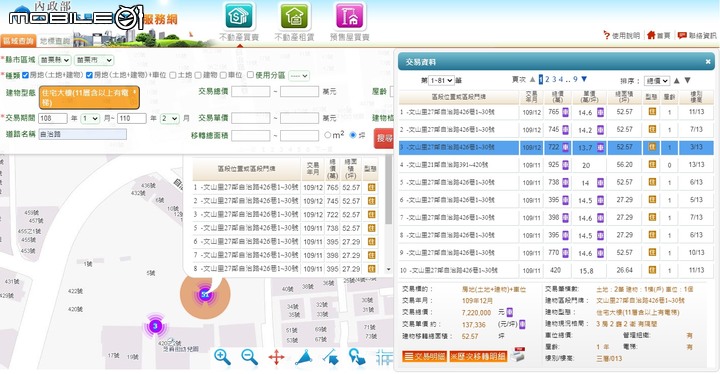This screenshot has width=720, height=374.
Task: Click the red 搜尋 search button
Action: click(x=384, y=138)
